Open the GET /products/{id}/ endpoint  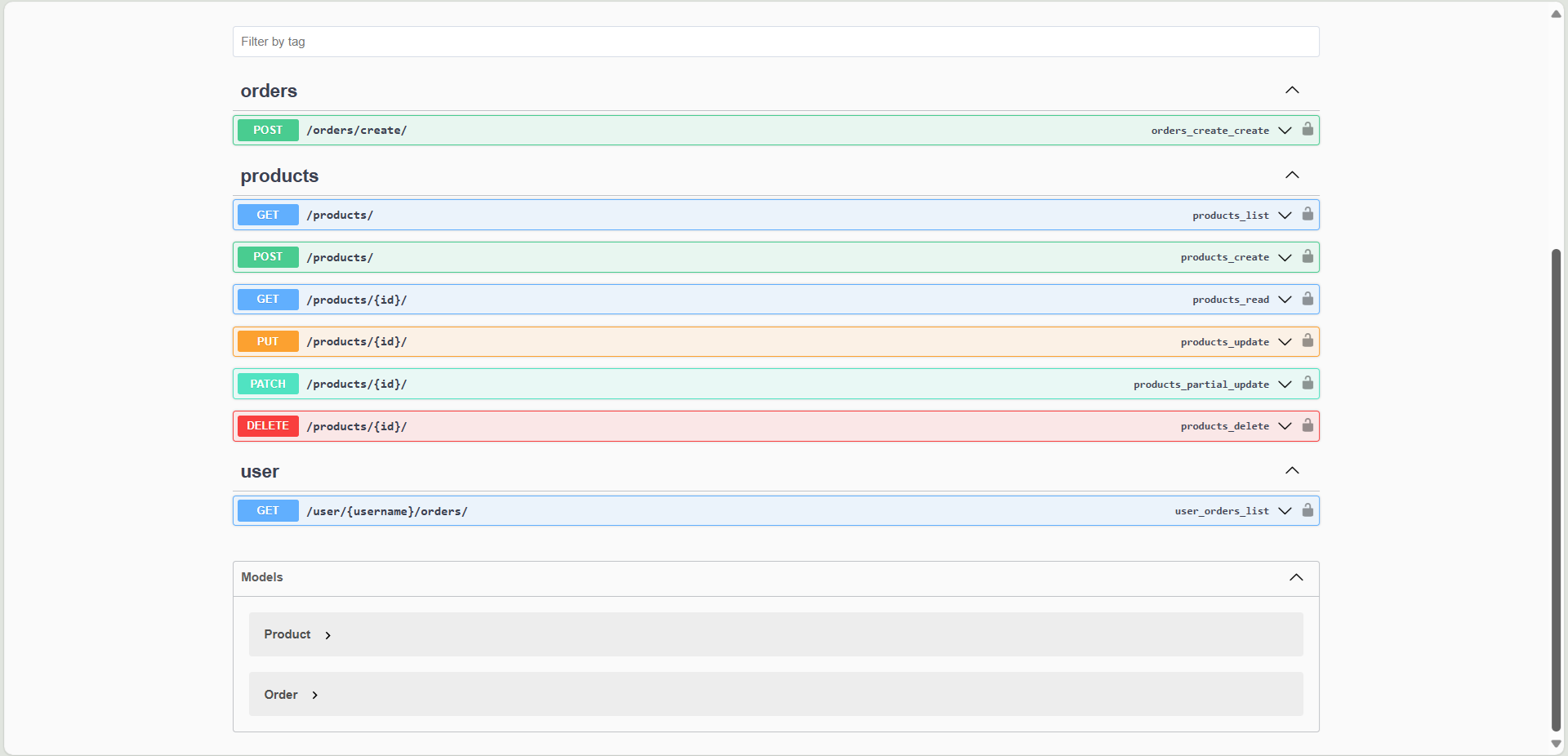click(776, 300)
